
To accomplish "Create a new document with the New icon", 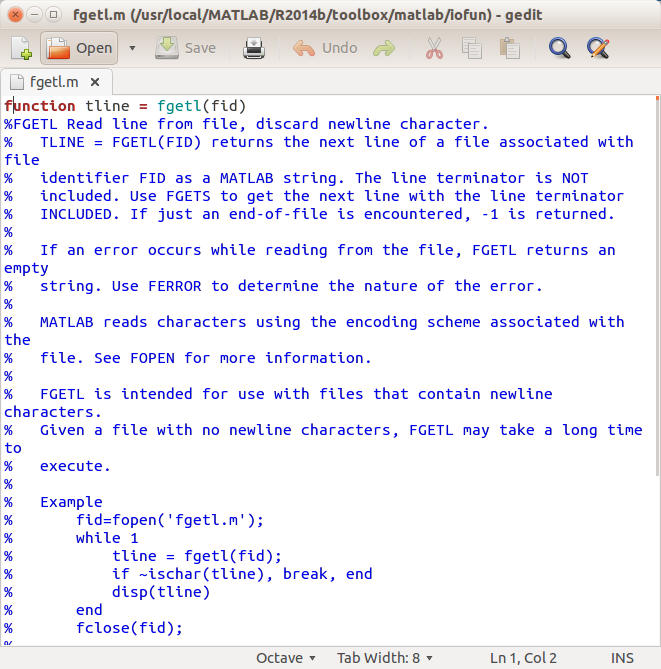I will point(21,48).
